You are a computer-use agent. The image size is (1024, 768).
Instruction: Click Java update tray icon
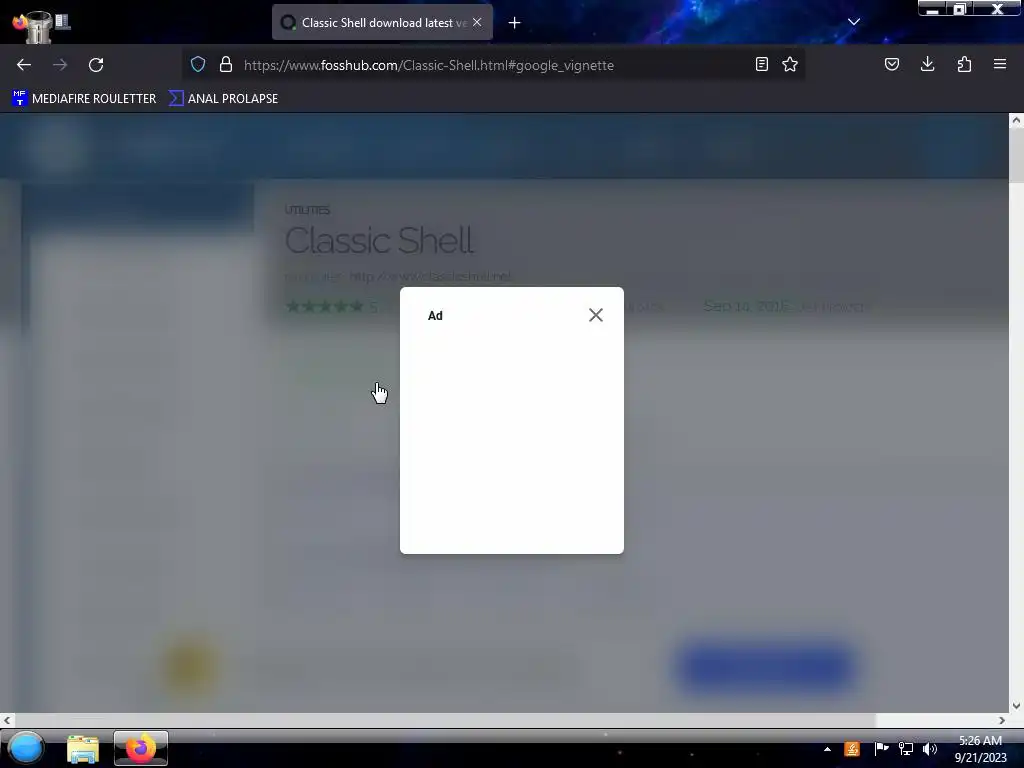(x=852, y=749)
